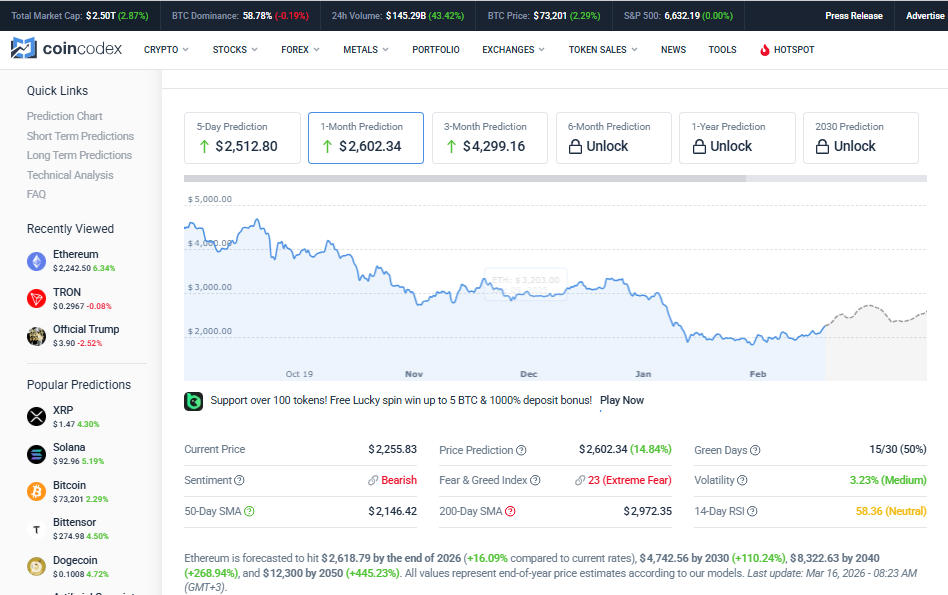Select the 5-Day Prediction tab
Image resolution: width=948 pixels, height=595 pixels.
242,137
